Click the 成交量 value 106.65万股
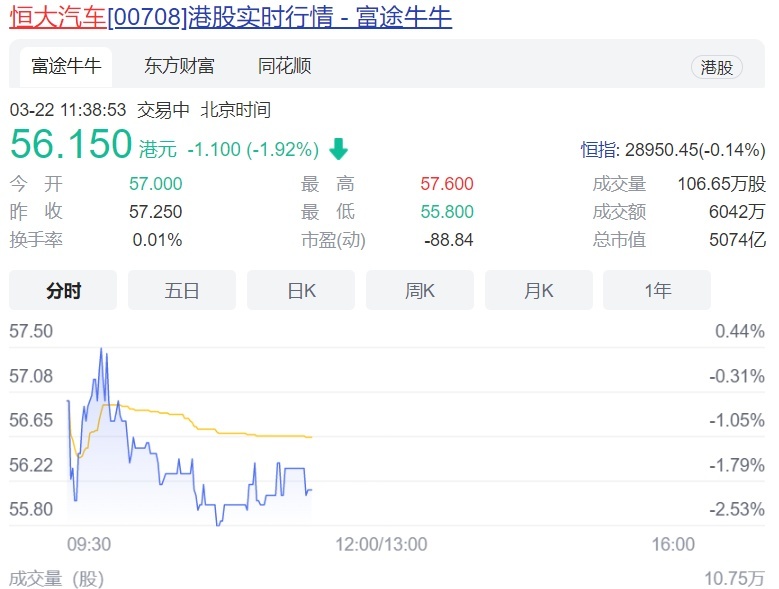 721,184
